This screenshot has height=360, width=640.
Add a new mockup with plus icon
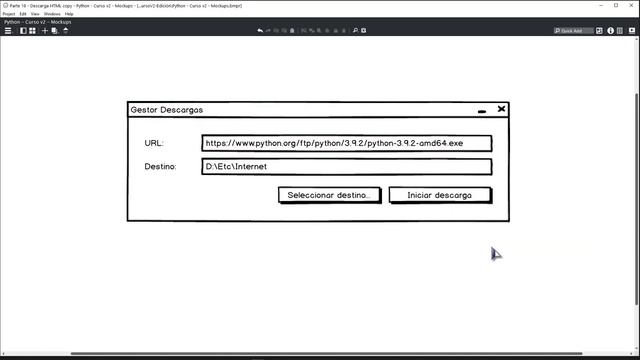[x=45, y=31]
